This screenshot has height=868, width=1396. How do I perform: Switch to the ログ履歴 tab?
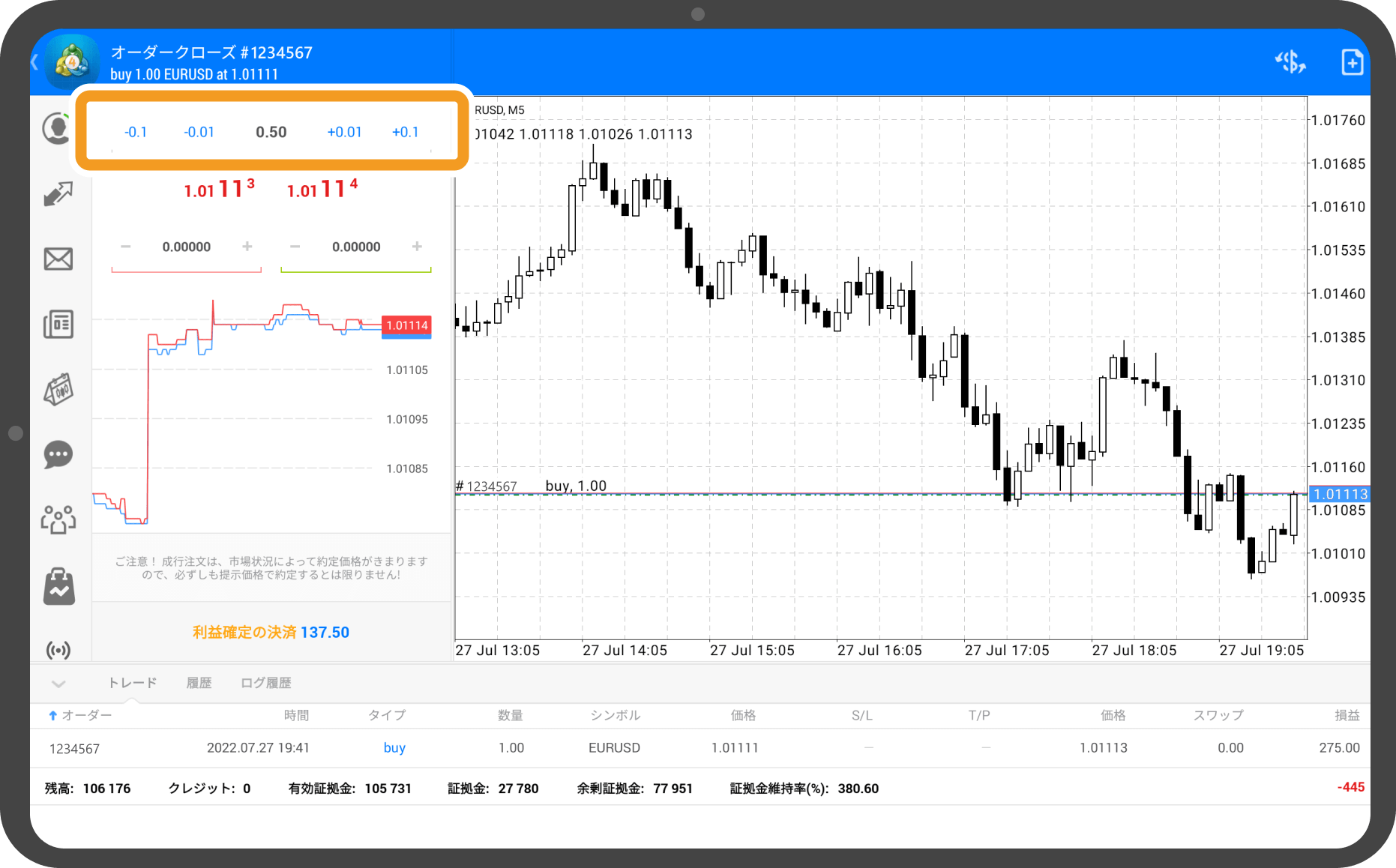265,683
